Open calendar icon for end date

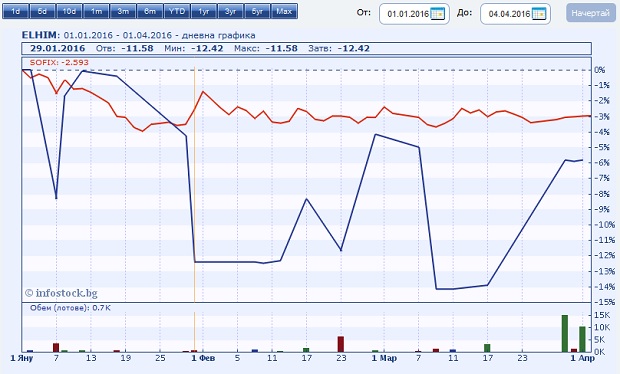(x=539, y=14)
